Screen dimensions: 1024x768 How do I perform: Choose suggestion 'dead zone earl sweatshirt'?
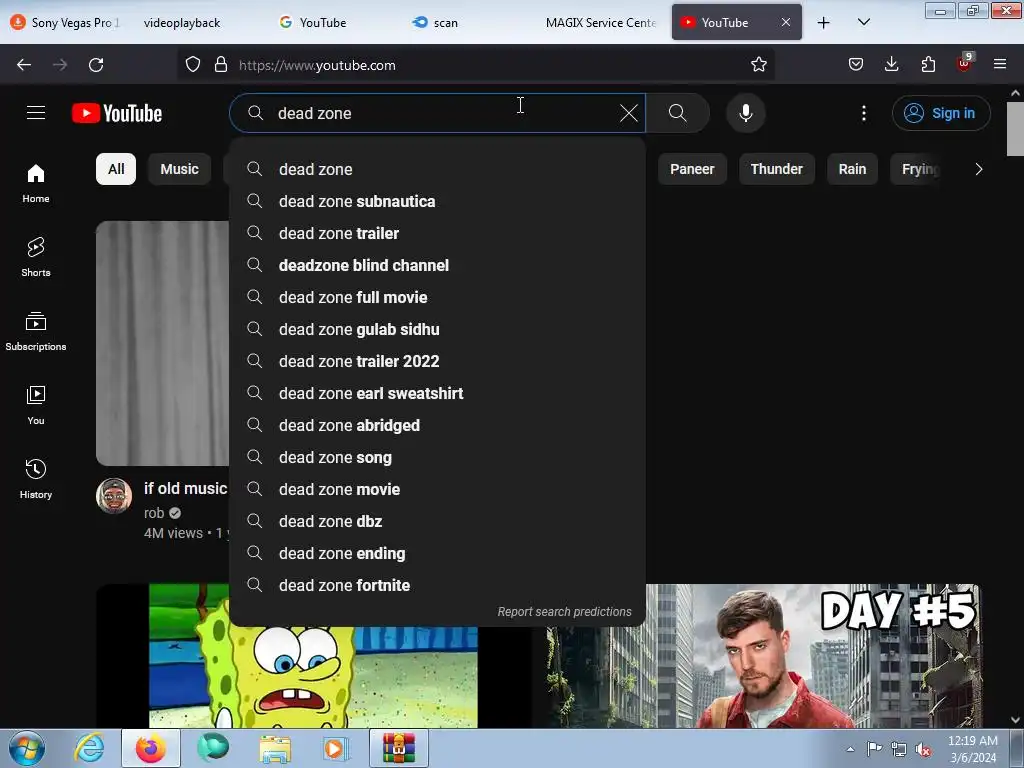[438, 393]
